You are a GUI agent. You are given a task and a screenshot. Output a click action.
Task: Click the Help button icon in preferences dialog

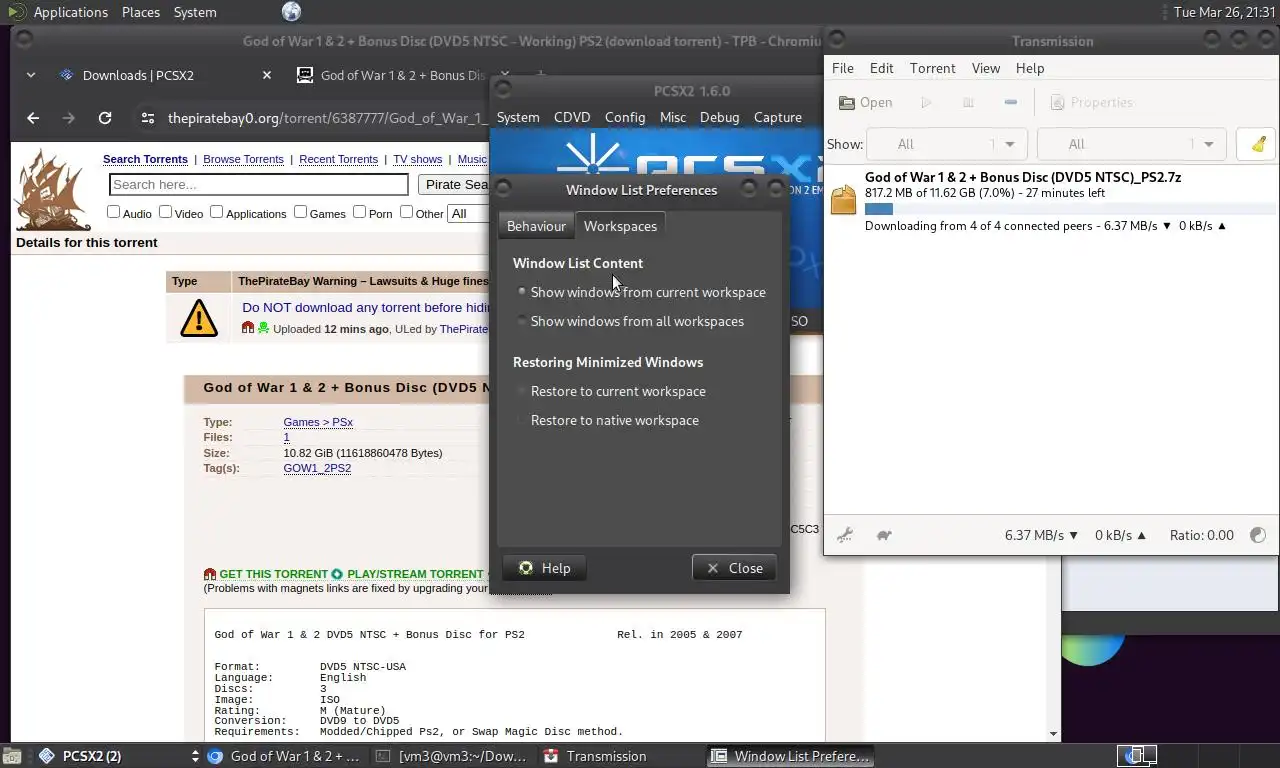(526, 568)
